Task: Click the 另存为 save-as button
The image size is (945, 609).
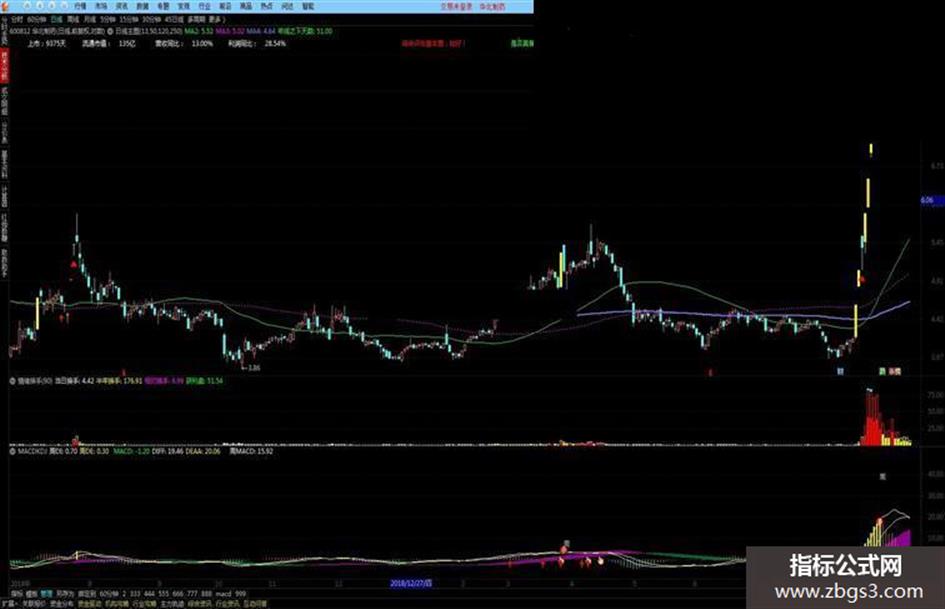Action: (x=65, y=594)
